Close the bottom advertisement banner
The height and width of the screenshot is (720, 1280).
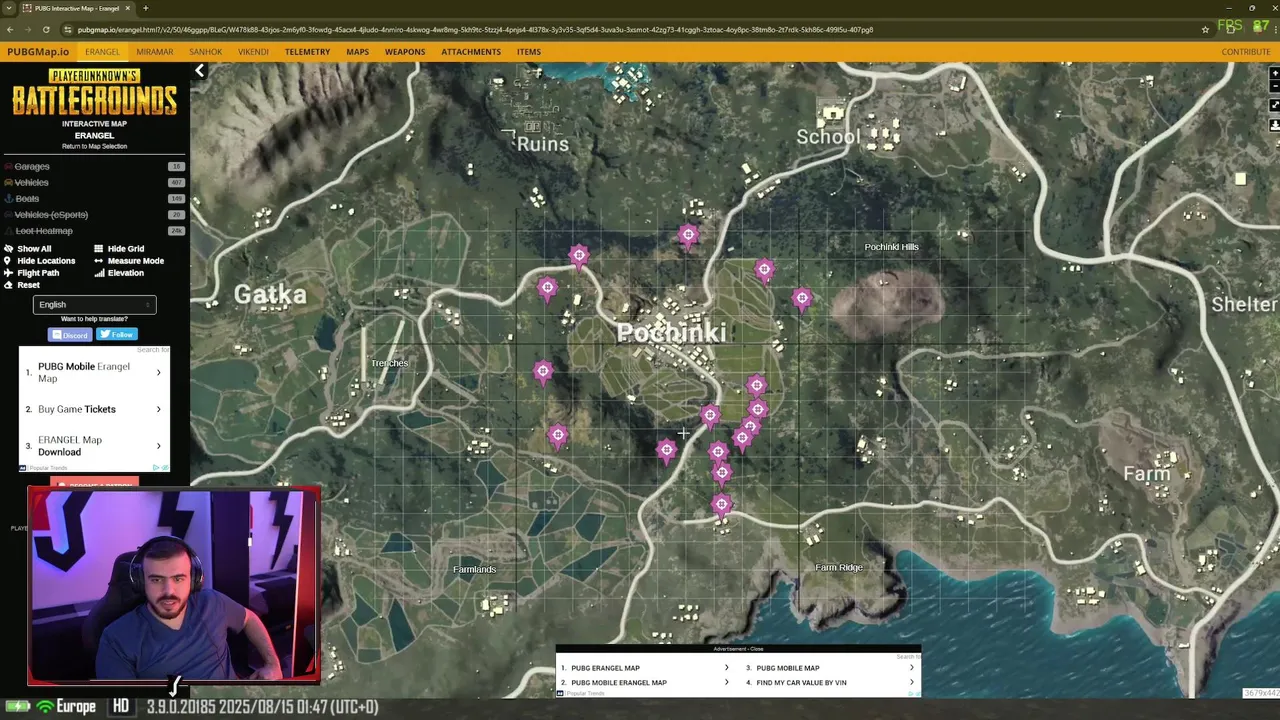point(738,649)
